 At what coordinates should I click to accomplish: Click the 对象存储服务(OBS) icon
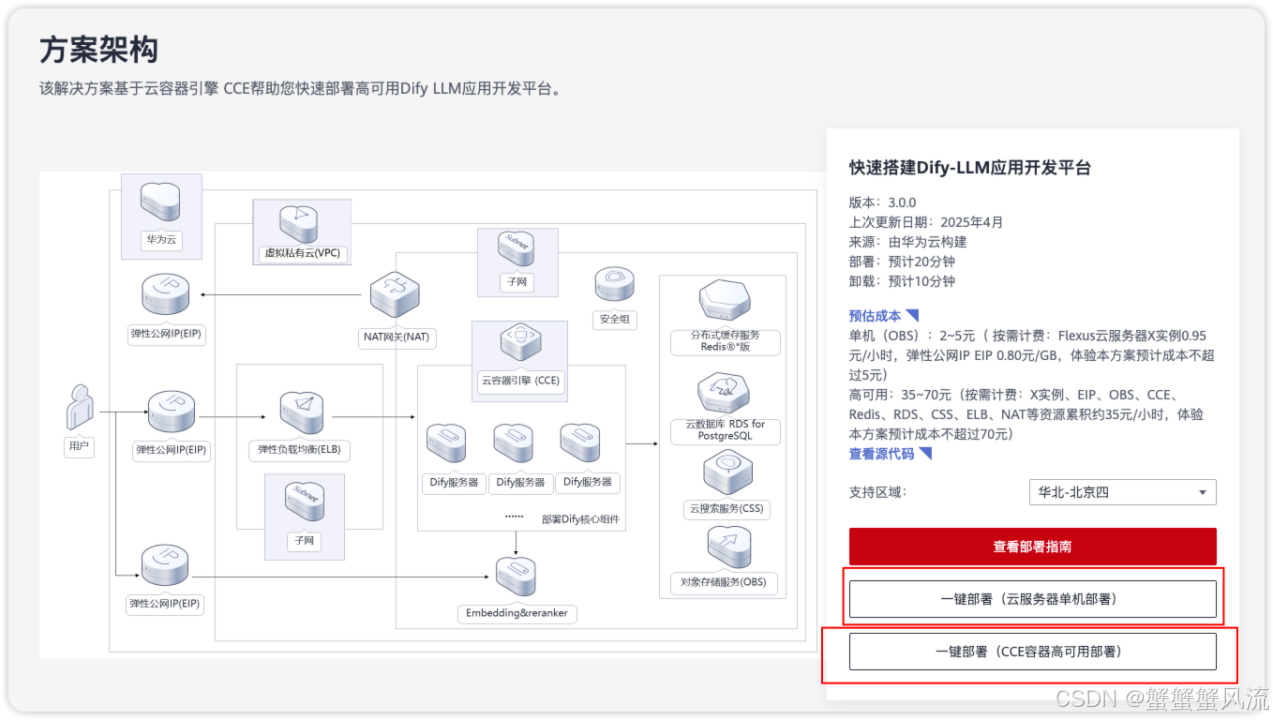727,547
